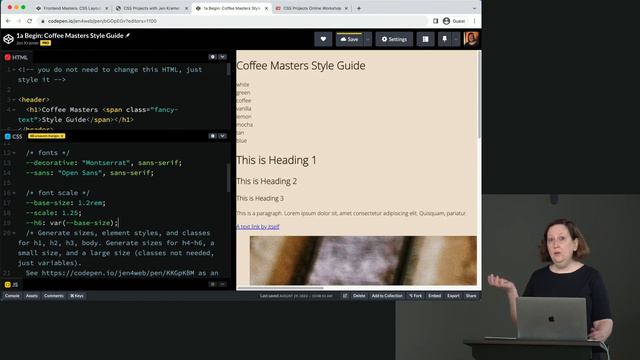
Task: Click Delete in the footer bar
Action: click(x=359, y=296)
